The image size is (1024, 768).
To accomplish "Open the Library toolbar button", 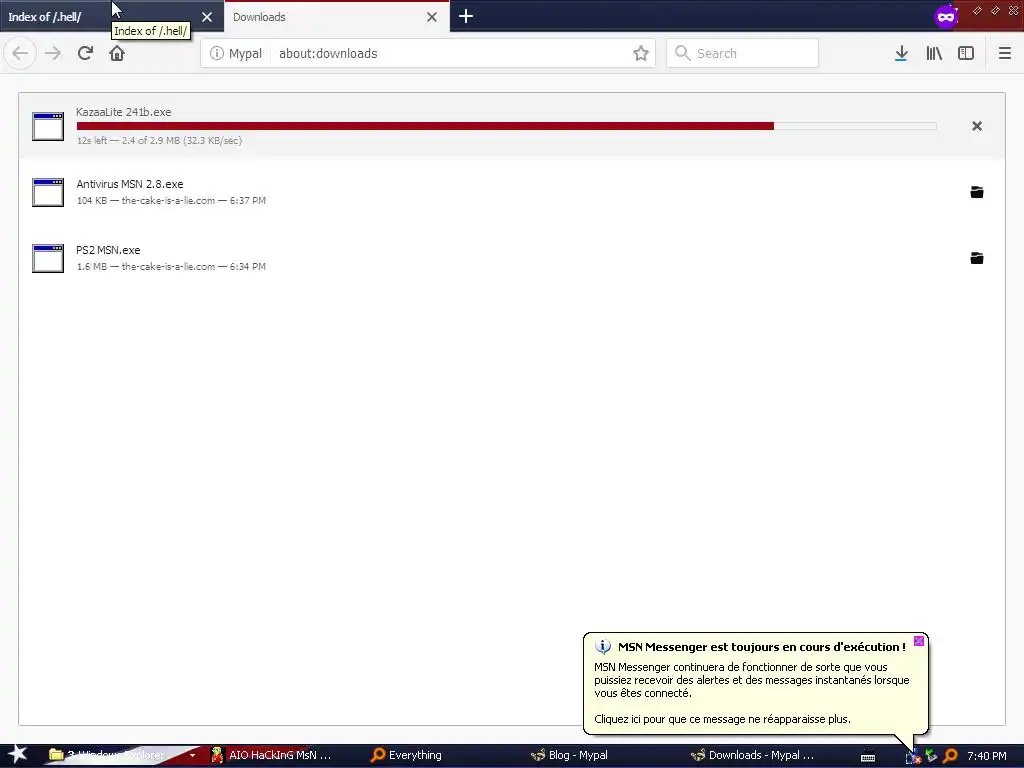I will (x=934, y=54).
